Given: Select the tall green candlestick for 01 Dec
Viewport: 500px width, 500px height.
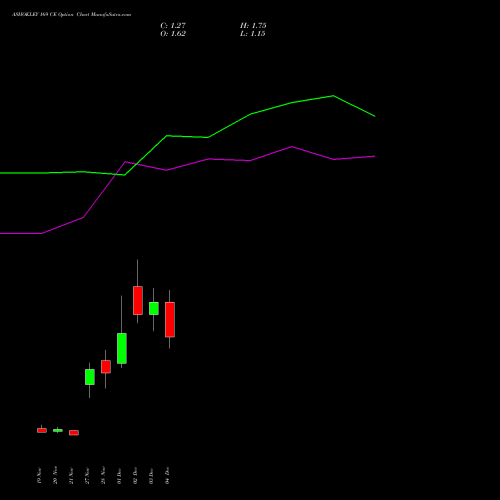Looking at the screenshot, I should pos(122,348).
